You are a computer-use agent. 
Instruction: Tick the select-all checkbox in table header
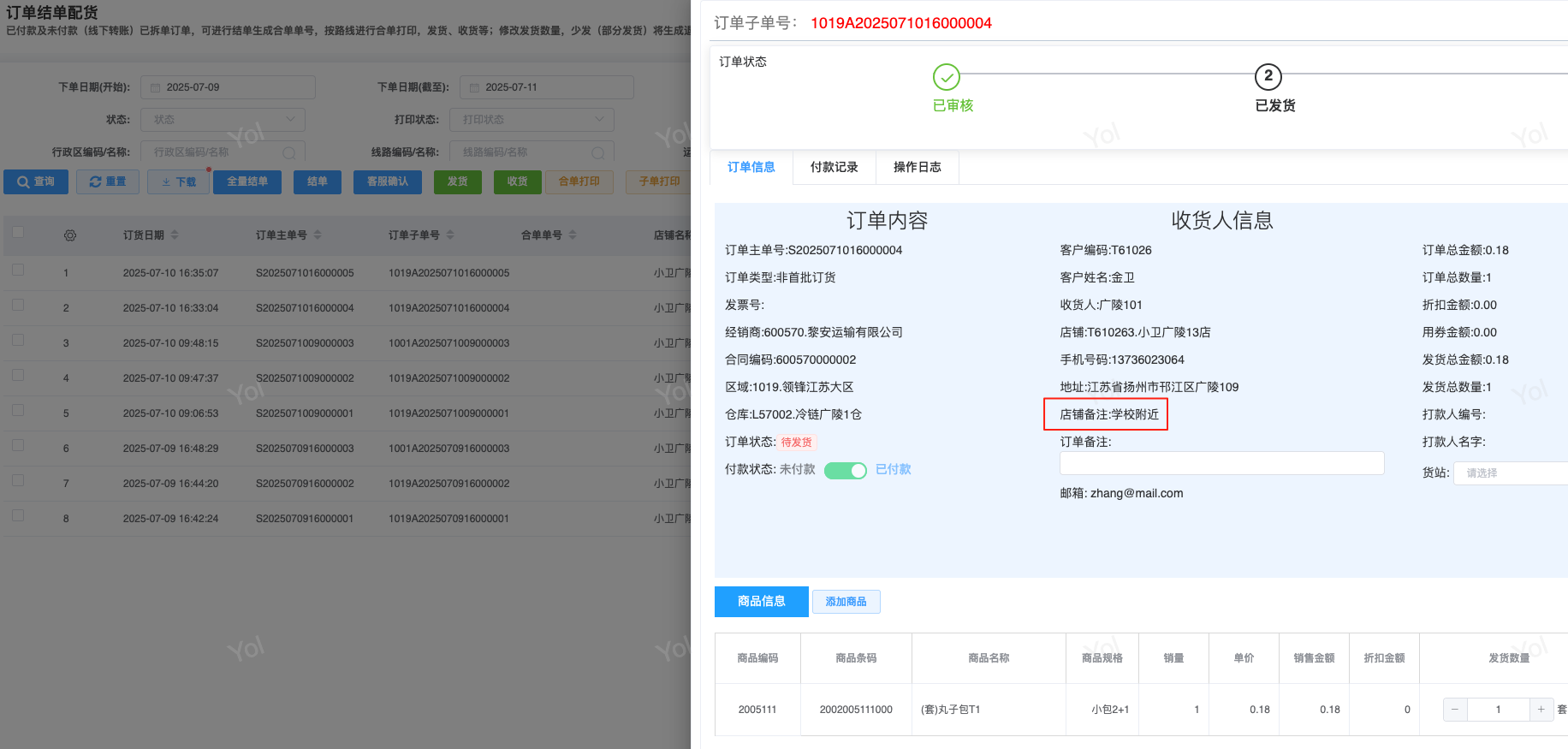18,232
